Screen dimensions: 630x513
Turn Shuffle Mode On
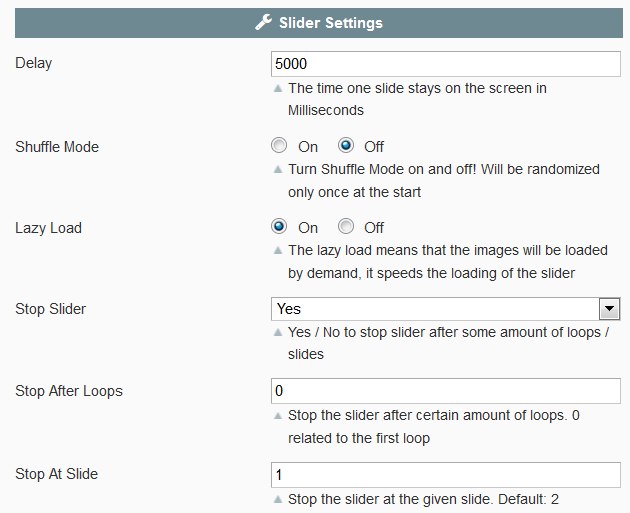(279, 145)
